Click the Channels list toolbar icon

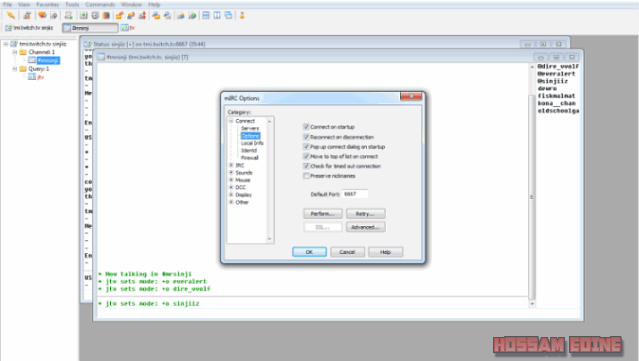click(53, 15)
